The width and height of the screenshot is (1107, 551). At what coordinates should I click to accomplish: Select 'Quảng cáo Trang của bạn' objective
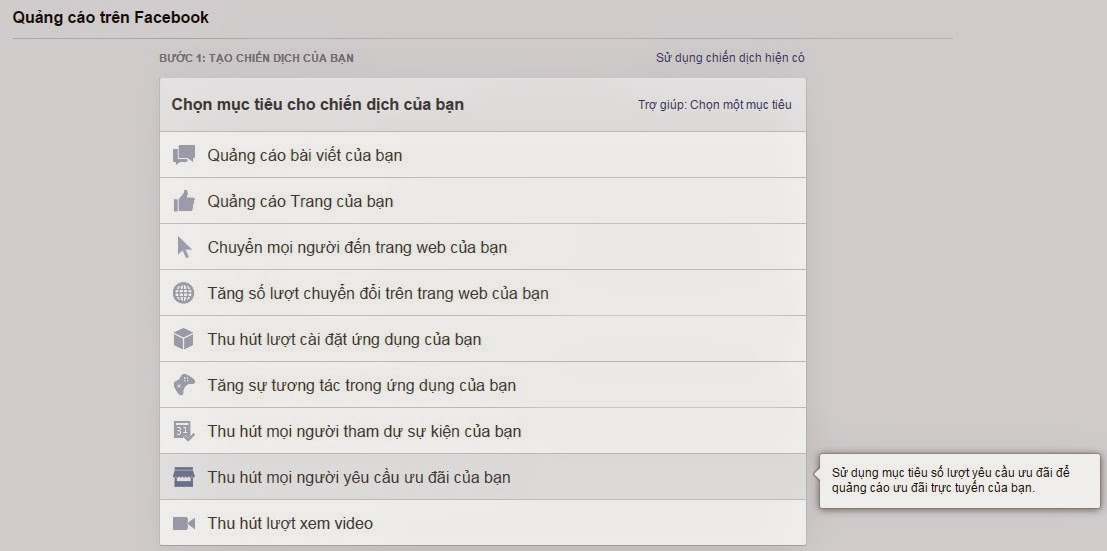[x=483, y=201]
